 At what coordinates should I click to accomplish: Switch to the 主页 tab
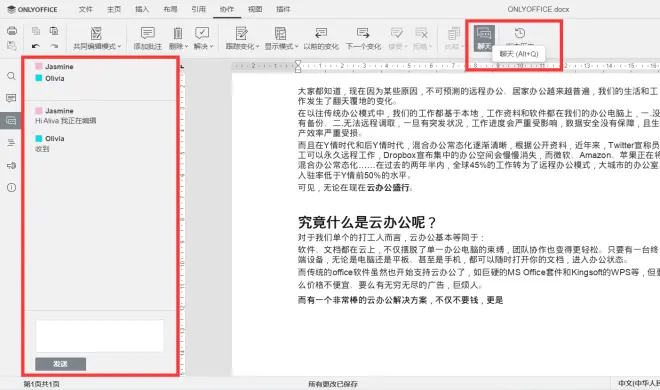(x=114, y=9)
